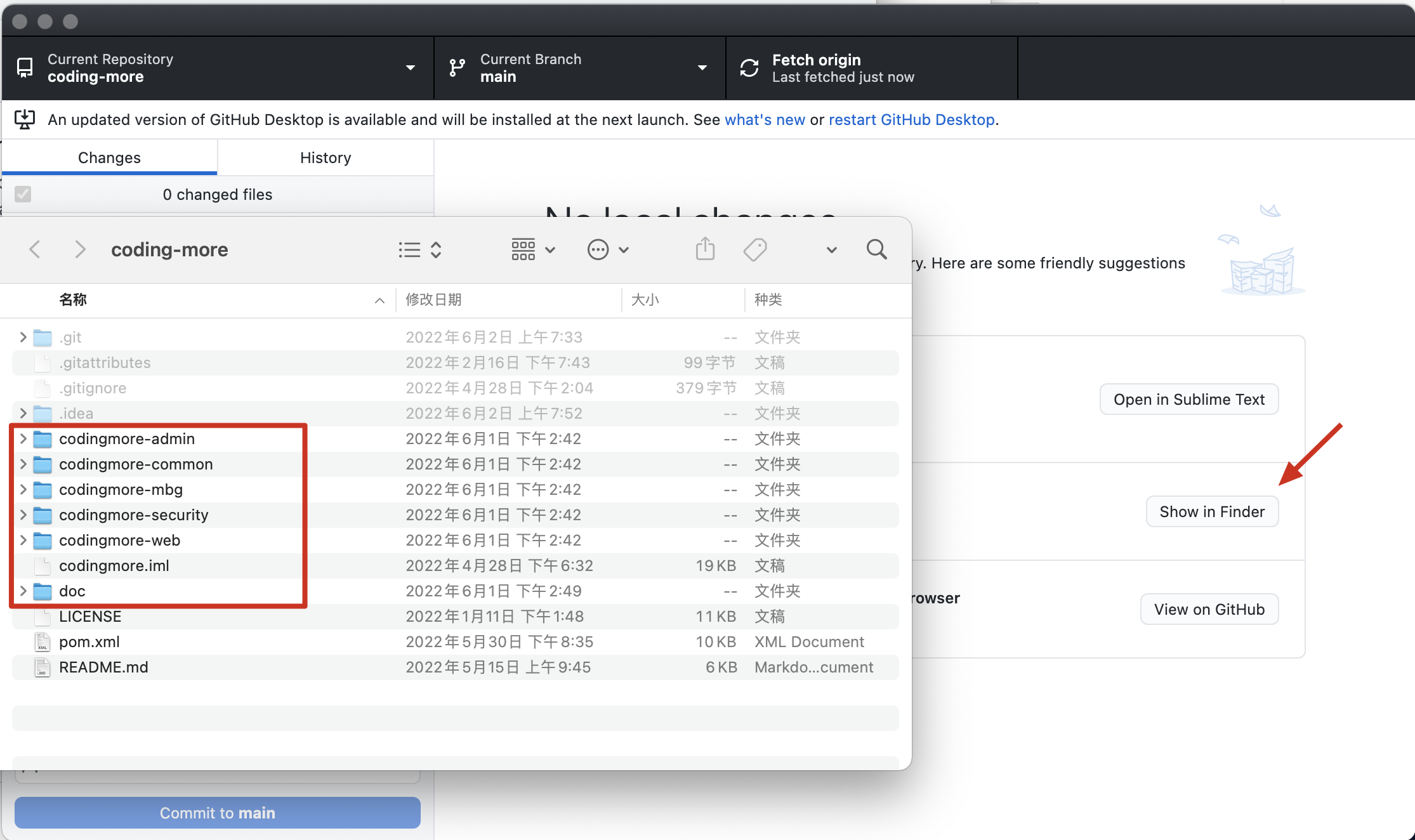Viewport: 1415px width, 840px height.
Task: Click the Finder search magnifier icon
Action: [x=876, y=249]
